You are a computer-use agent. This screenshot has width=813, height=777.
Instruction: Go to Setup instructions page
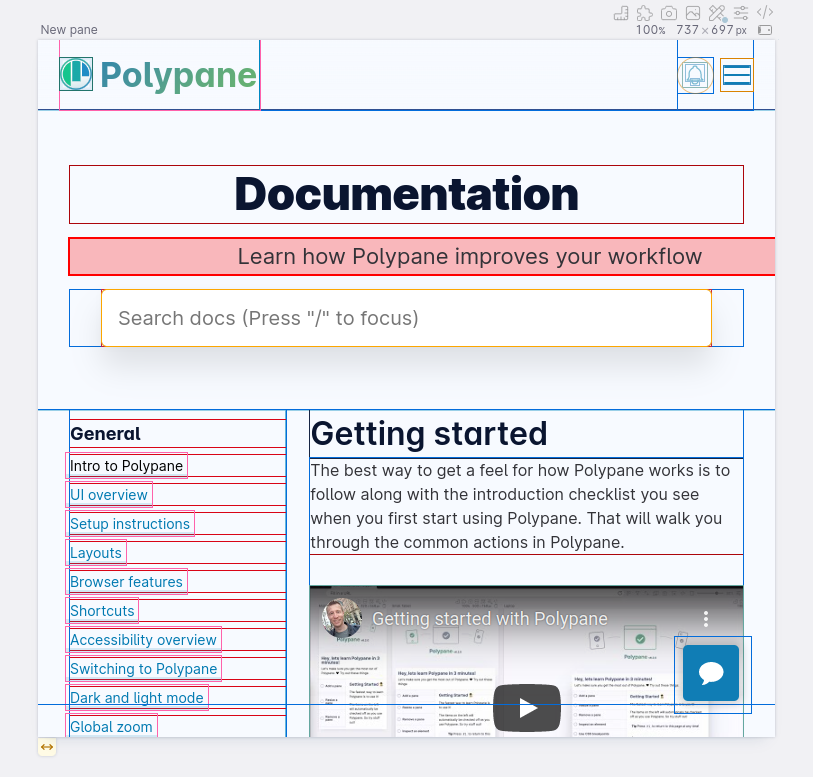click(130, 524)
